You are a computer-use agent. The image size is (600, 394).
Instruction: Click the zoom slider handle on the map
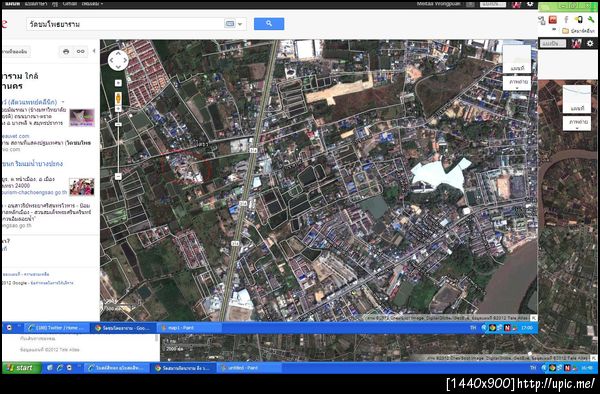pyautogui.click(x=118, y=124)
